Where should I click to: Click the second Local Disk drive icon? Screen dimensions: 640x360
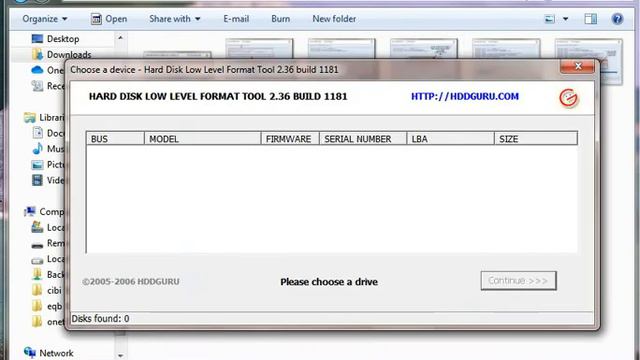click(37, 260)
